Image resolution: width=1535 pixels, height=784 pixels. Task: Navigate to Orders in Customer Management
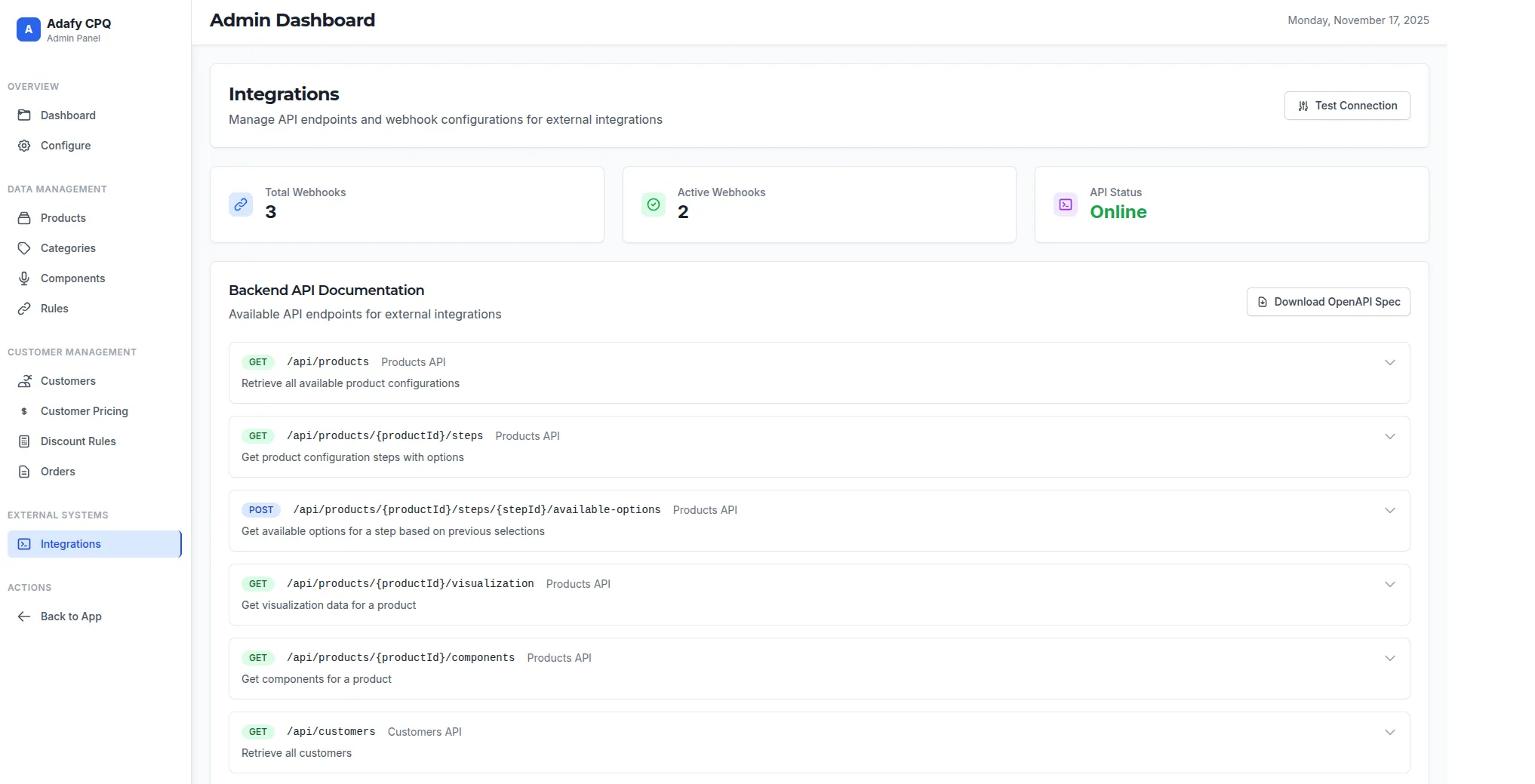click(57, 471)
